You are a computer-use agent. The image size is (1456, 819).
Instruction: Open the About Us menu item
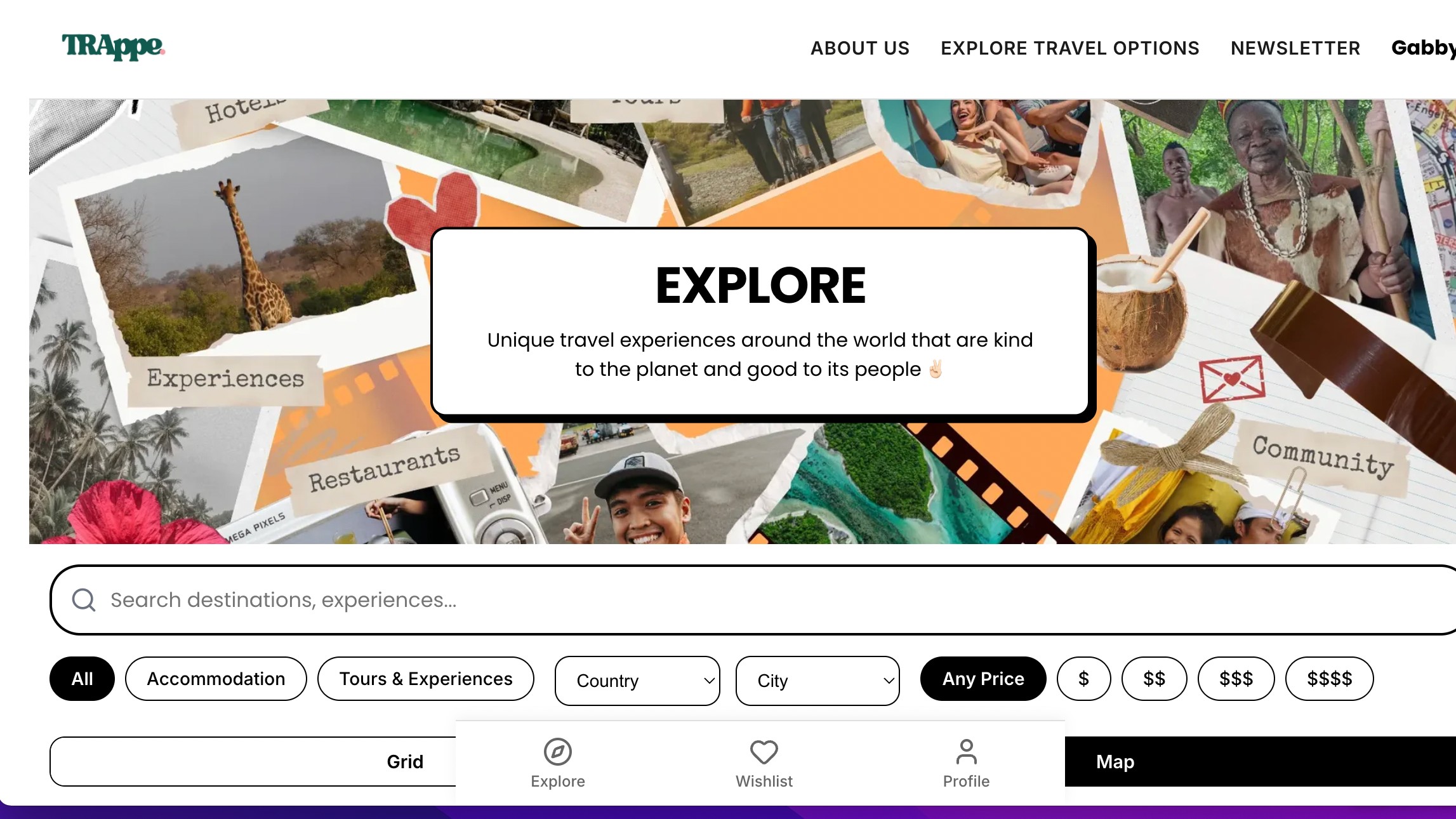click(860, 48)
